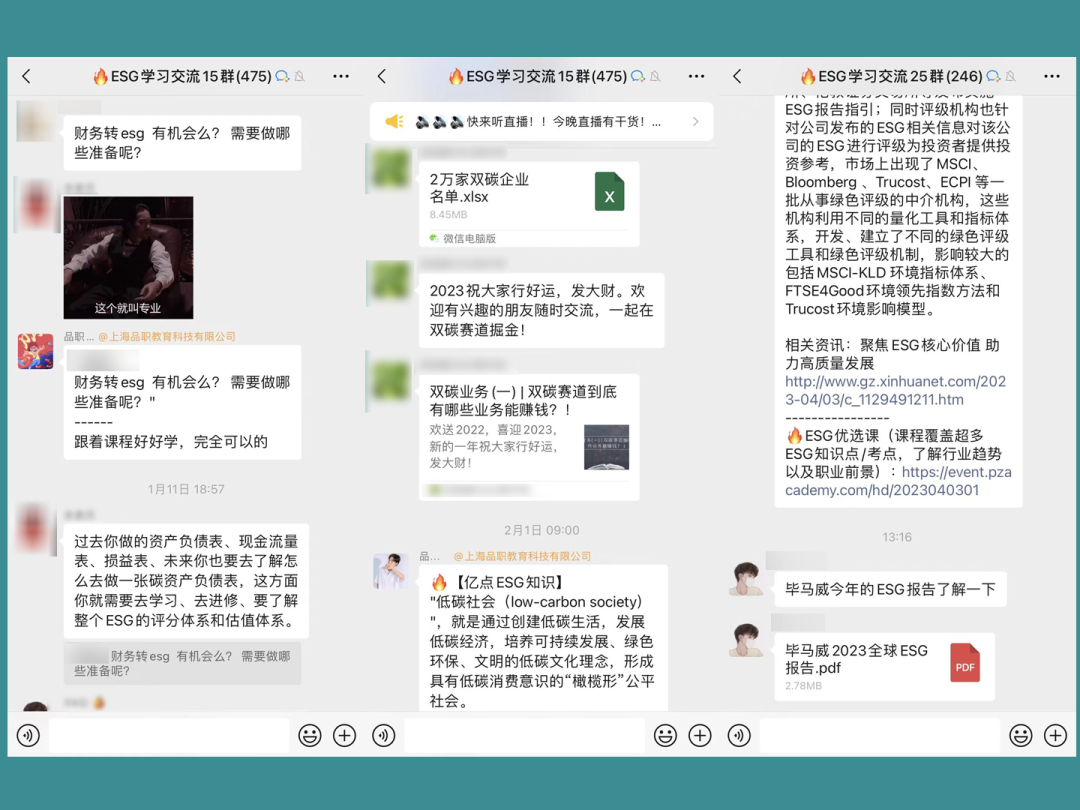Image resolution: width=1080 pixels, height=810 pixels.
Task: Tap the voice input icon in the left chat bar
Action: point(28,735)
